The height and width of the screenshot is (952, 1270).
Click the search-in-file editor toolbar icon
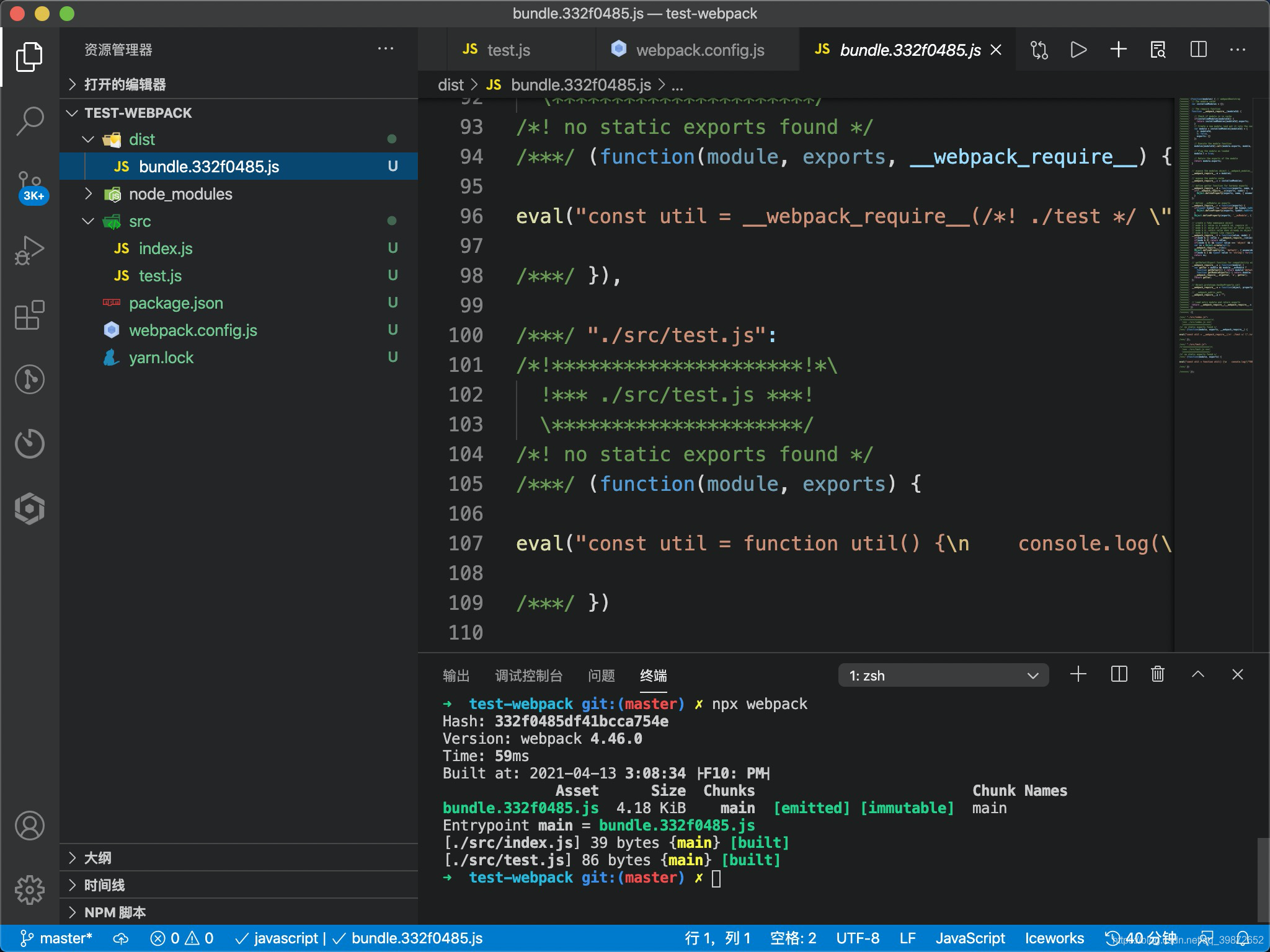pos(1158,50)
